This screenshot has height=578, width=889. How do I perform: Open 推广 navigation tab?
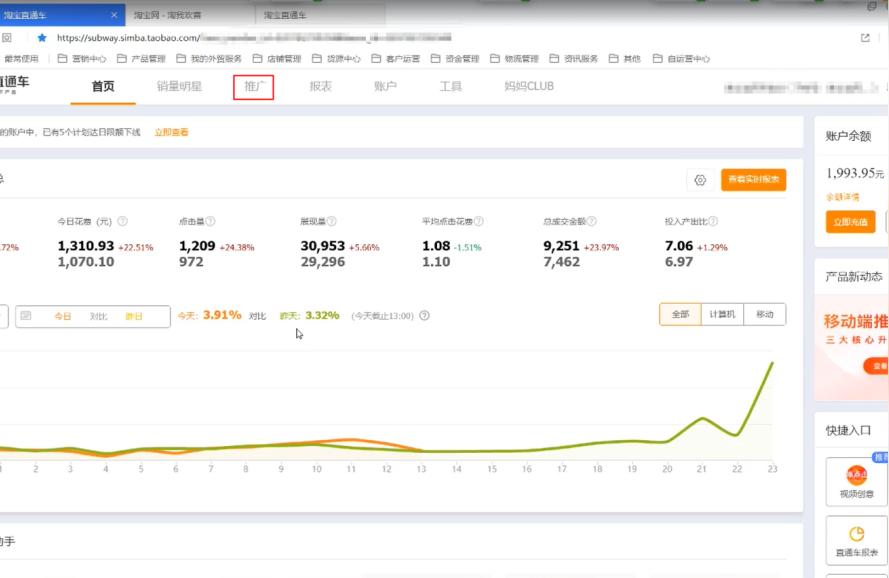click(x=253, y=87)
